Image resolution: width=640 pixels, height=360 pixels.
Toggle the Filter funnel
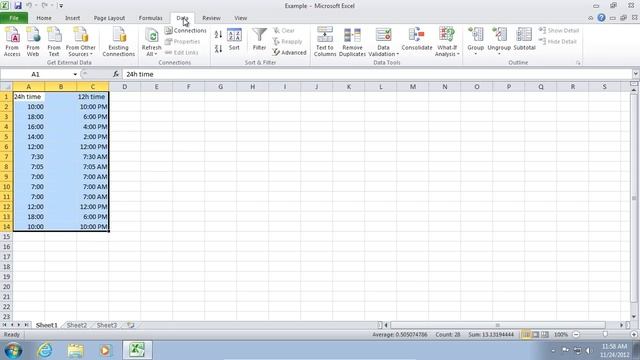259,40
